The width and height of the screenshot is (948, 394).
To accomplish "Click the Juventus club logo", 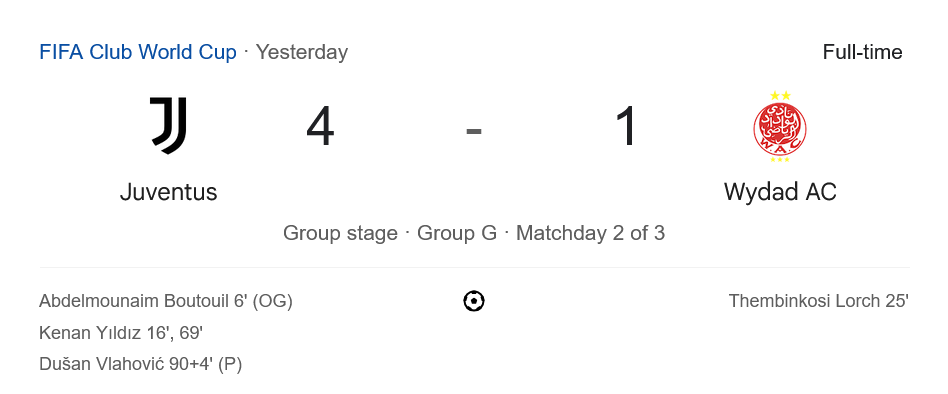I will pyautogui.click(x=168, y=125).
